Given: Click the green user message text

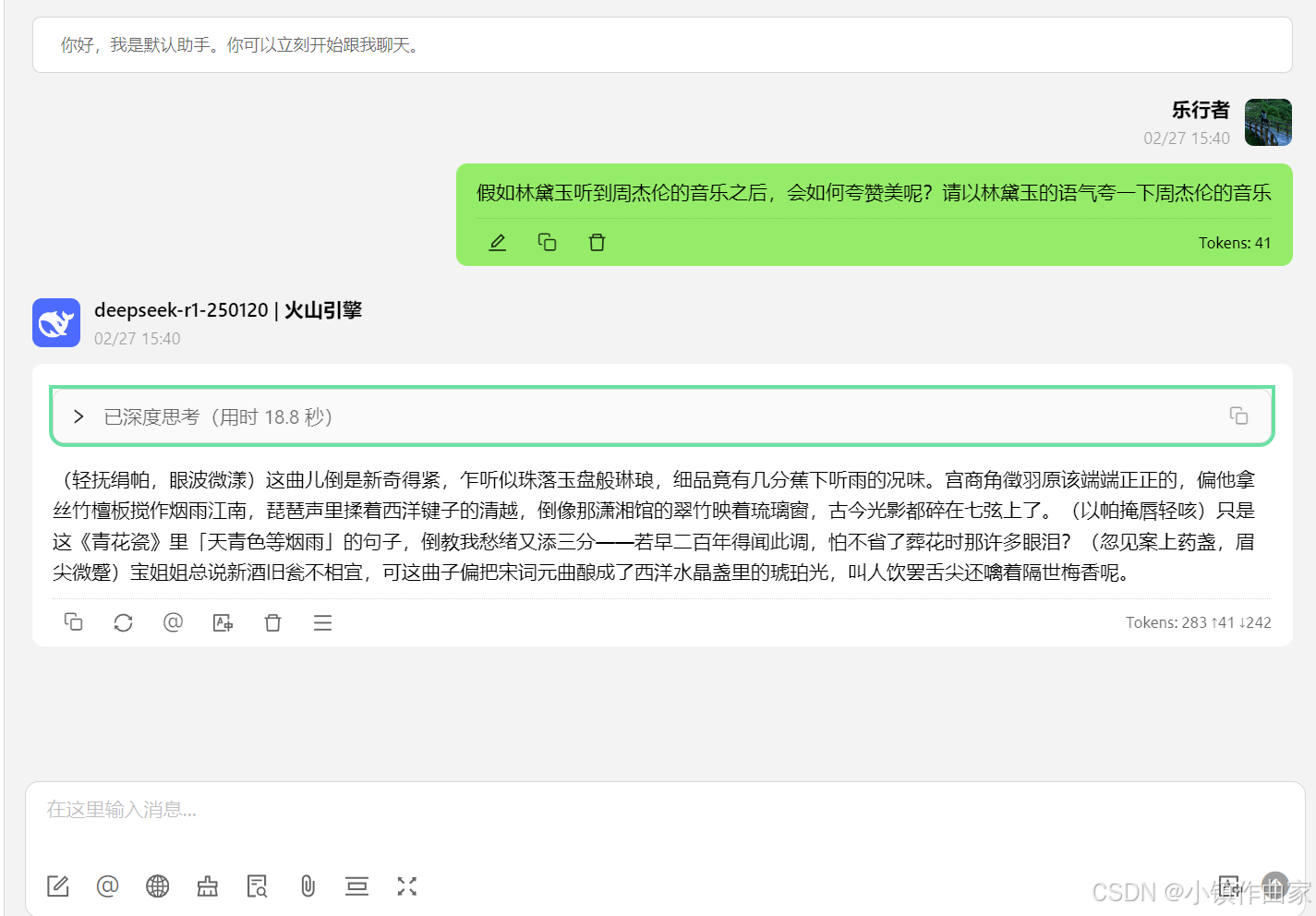Looking at the screenshot, I should (874, 193).
